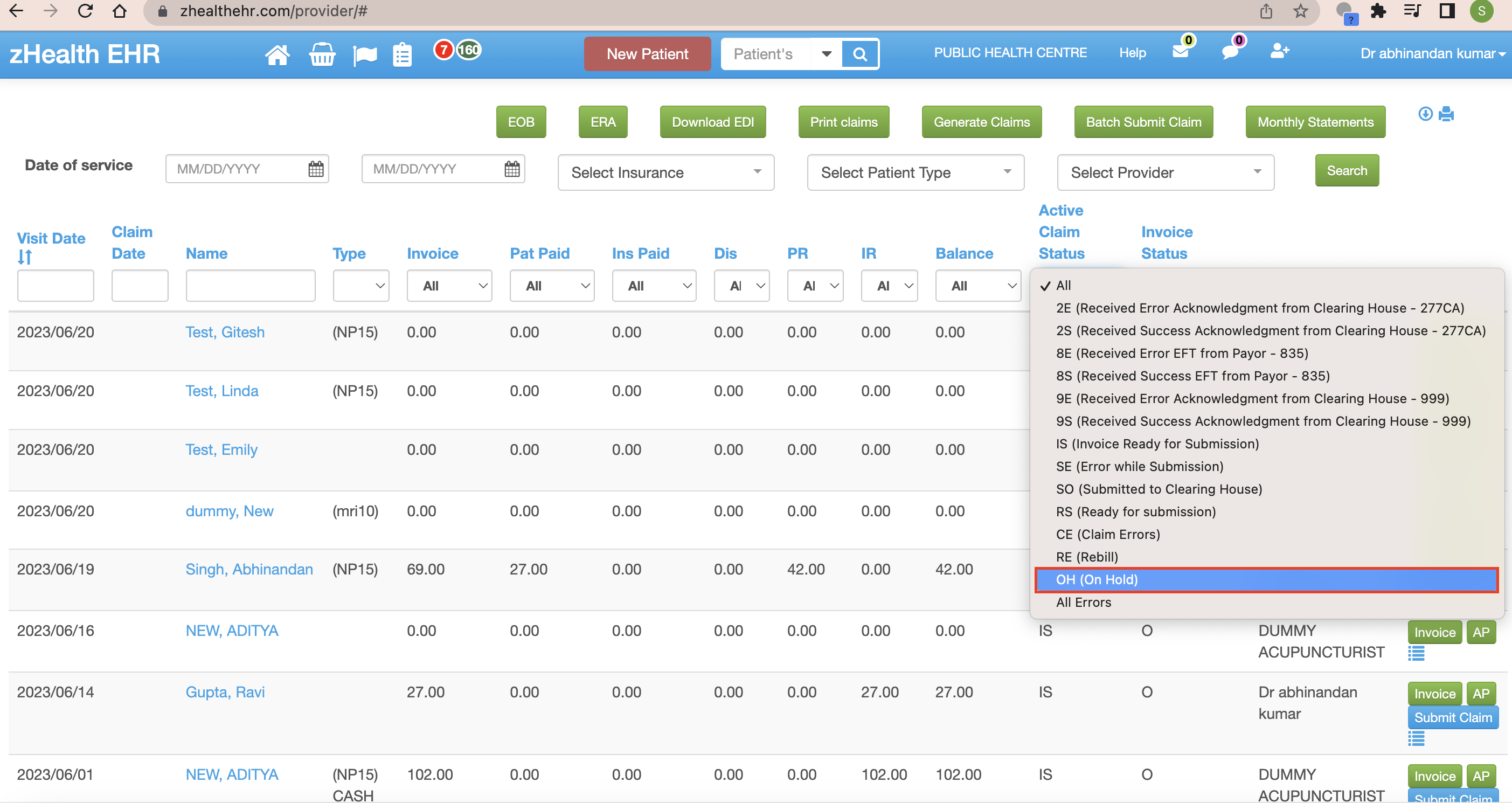Screen dimensions: 1512x803
Task: Click the download arrow circle icon
Action: (1425, 114)
